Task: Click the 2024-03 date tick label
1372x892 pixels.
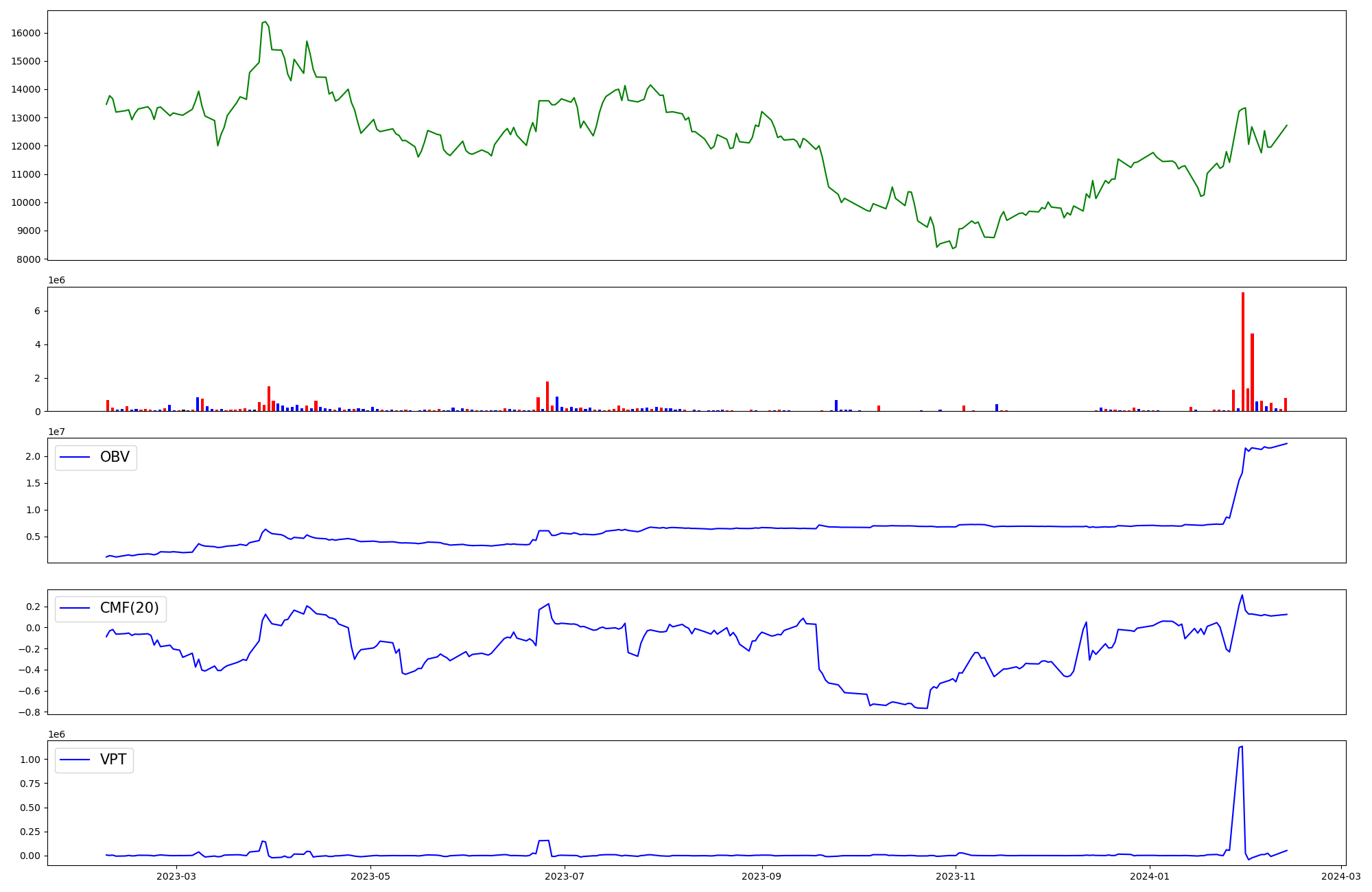Action: pos(1340,876)
